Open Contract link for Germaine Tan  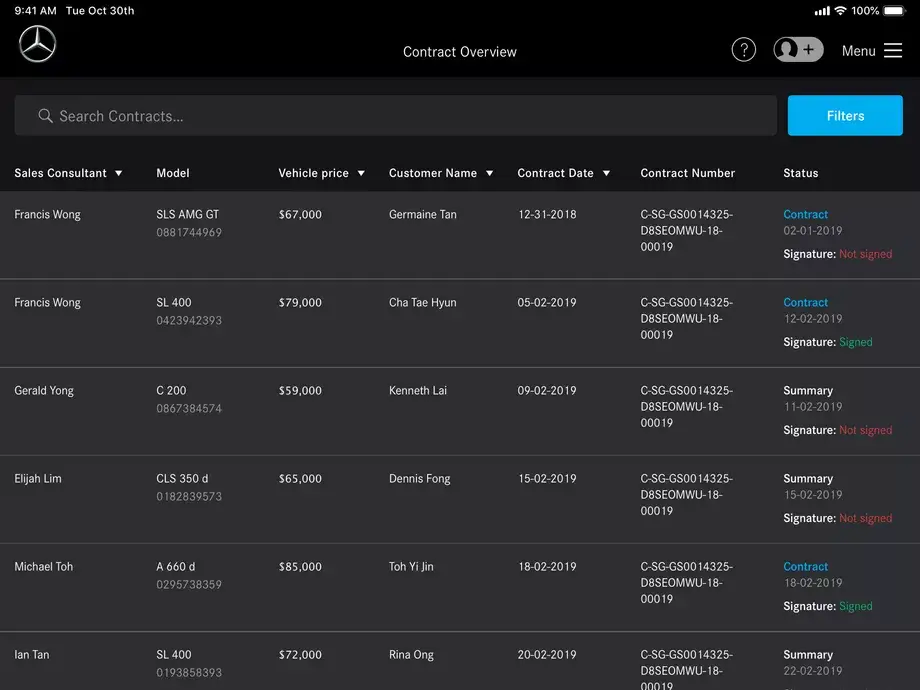(x=805, y=214)
